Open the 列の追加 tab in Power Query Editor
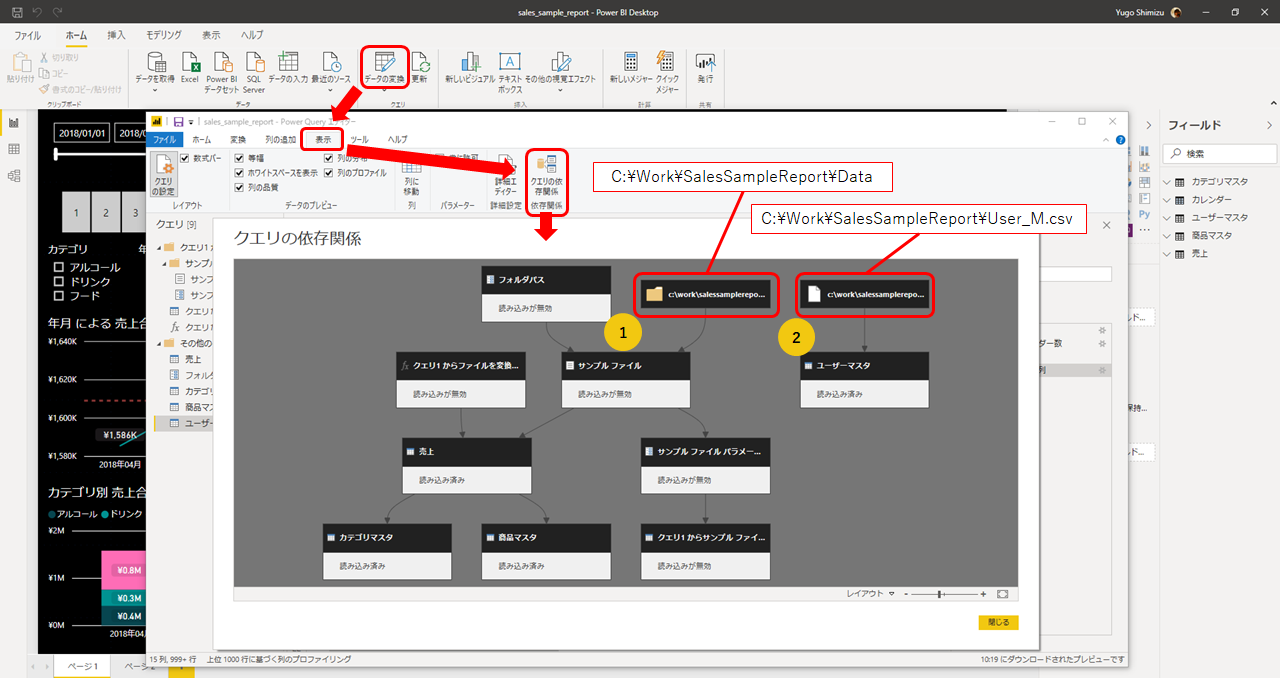The image size is (1280, 678). point(280,139)
